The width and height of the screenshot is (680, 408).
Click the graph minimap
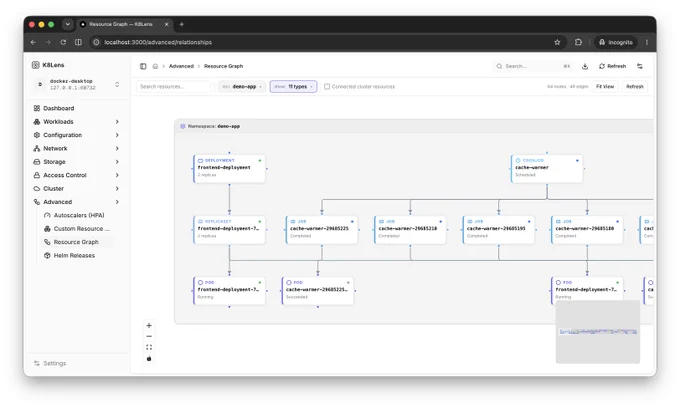tap(598, 332)
